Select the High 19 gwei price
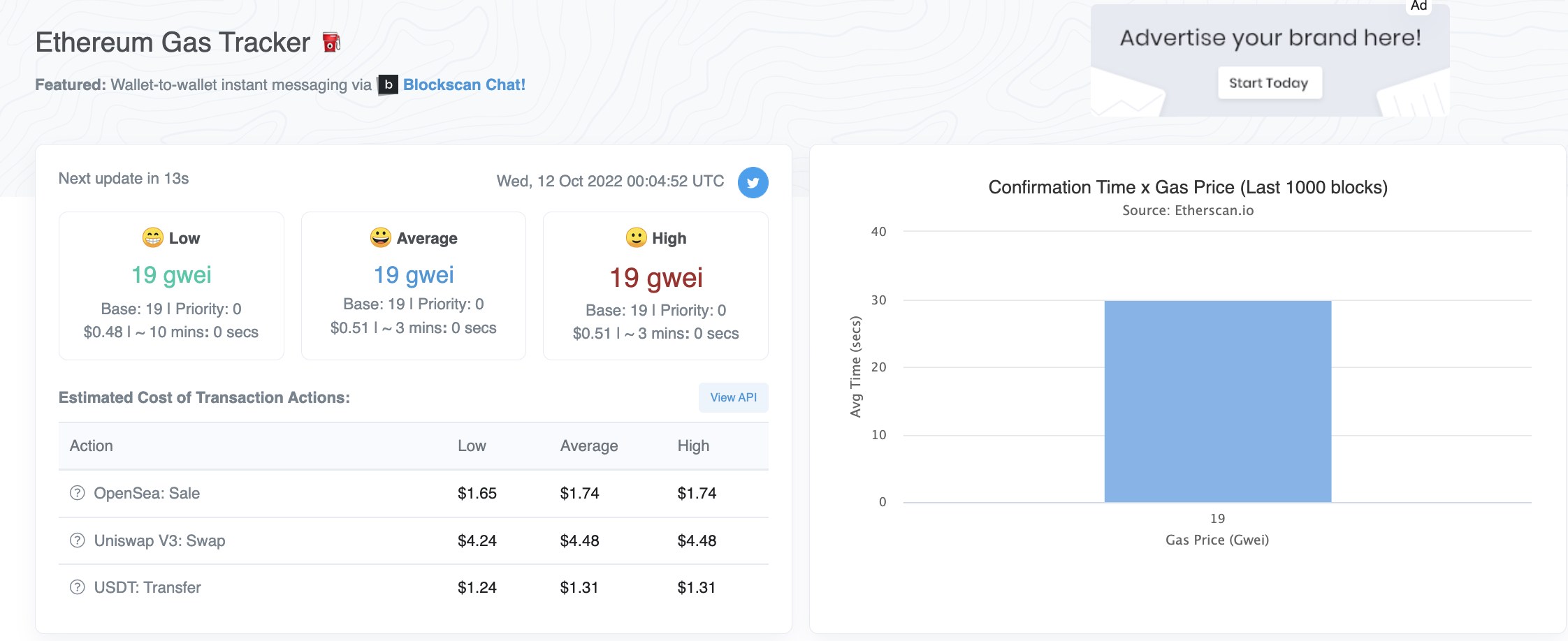 click(656, 278)
